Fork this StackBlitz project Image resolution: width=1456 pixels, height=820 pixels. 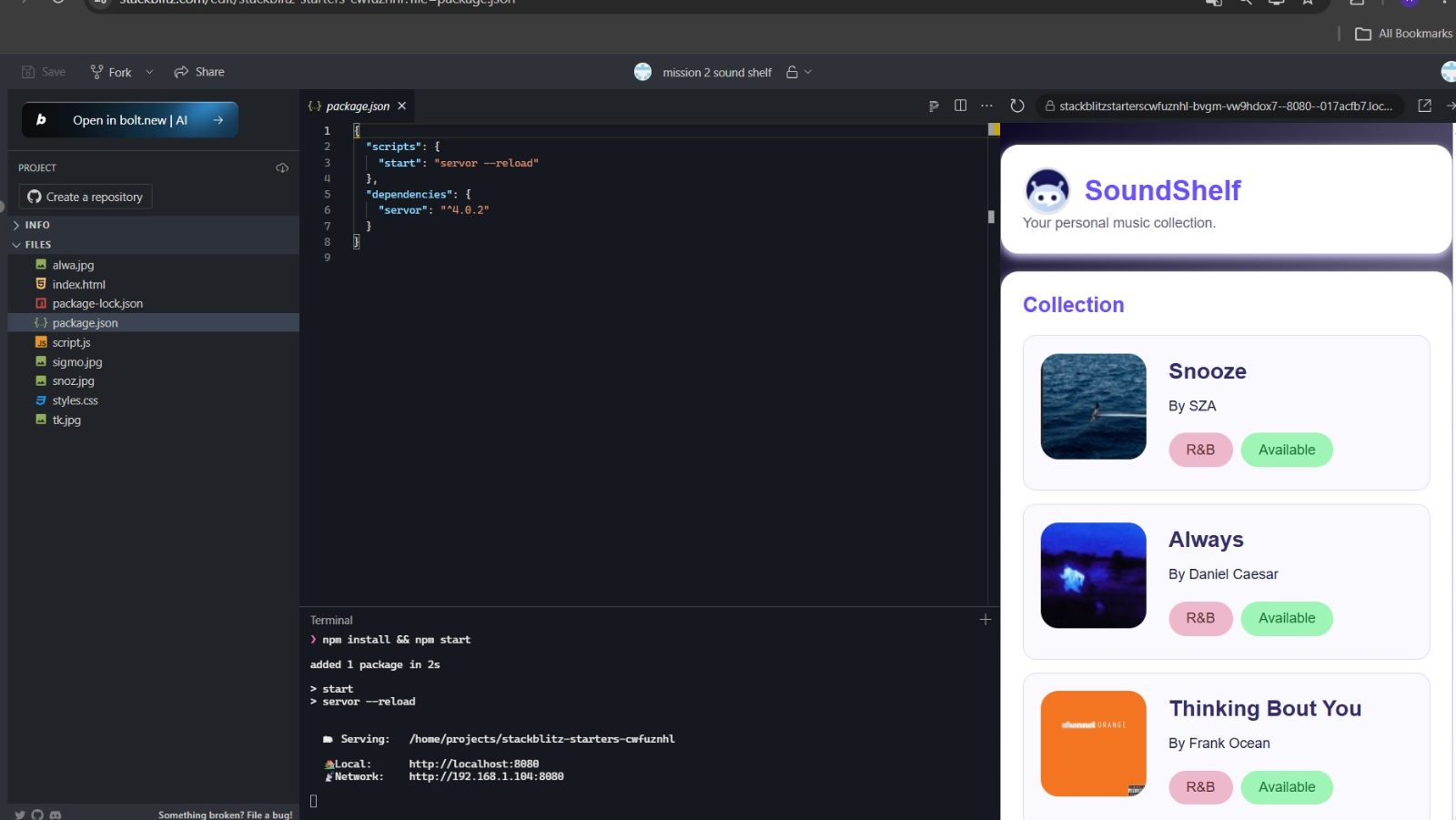(x=111, y=72)
